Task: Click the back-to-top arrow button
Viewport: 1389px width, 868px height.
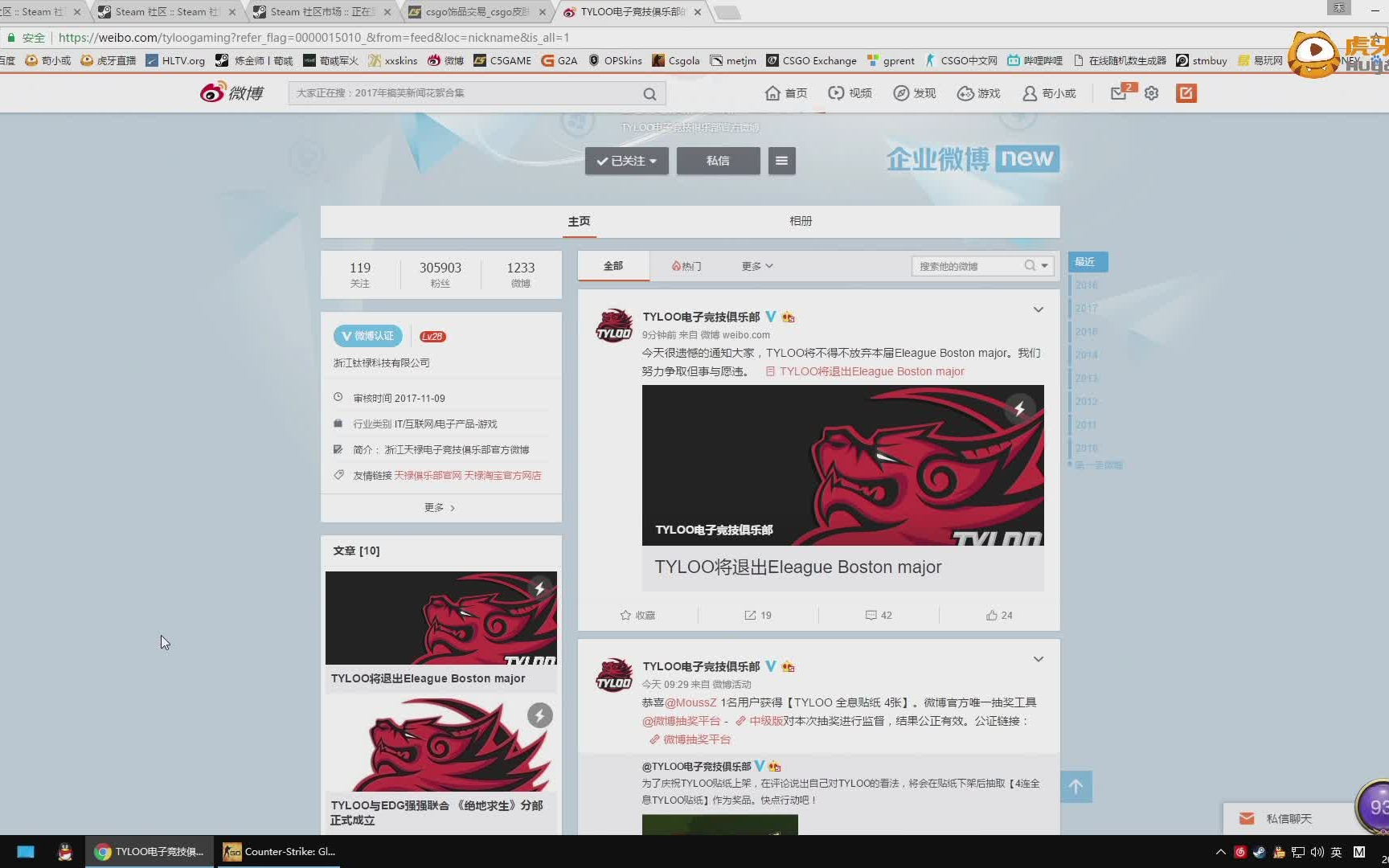Action: [1076, 786]
